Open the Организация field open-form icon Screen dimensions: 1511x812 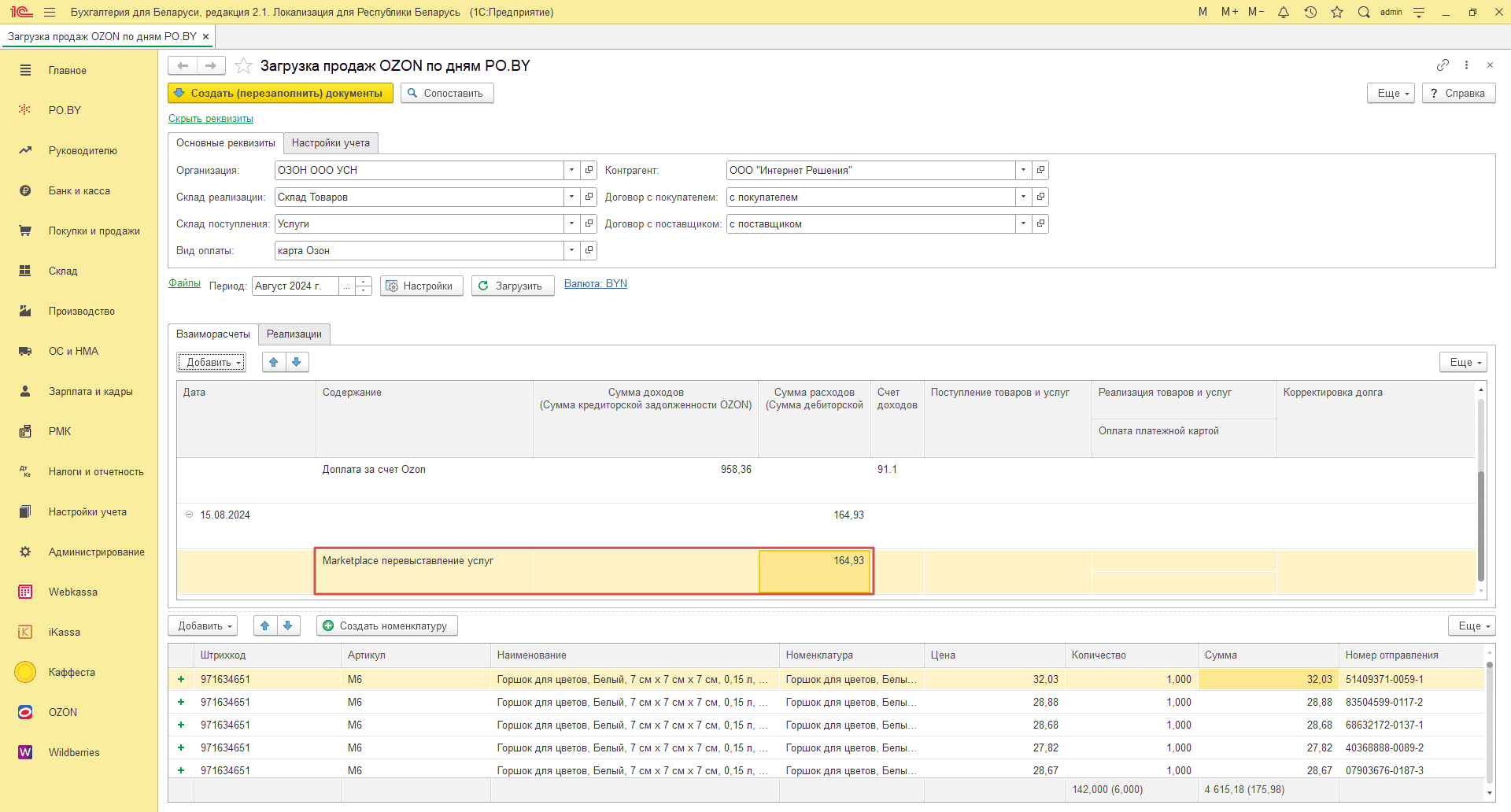589,170
